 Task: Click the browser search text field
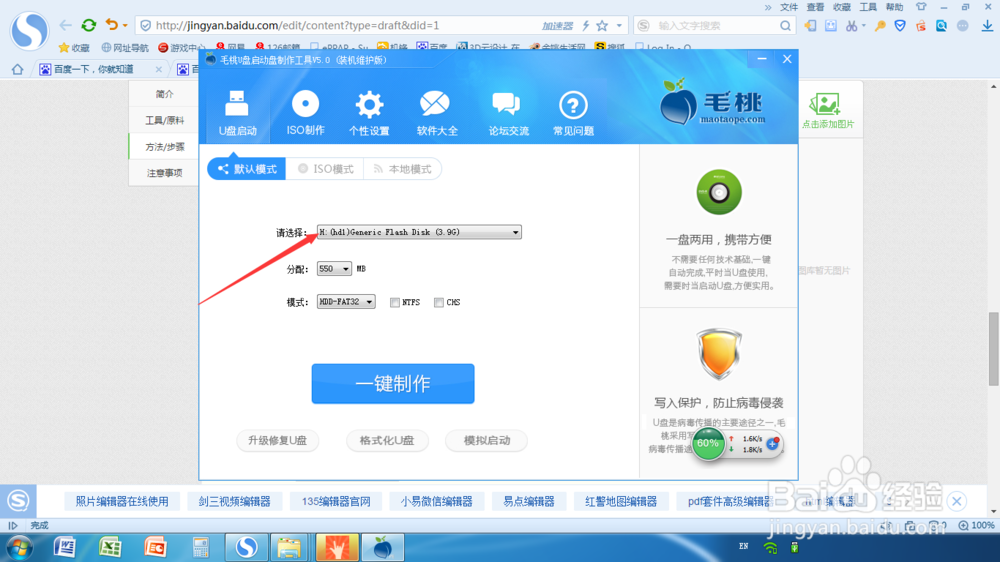[x=714, y=26]
